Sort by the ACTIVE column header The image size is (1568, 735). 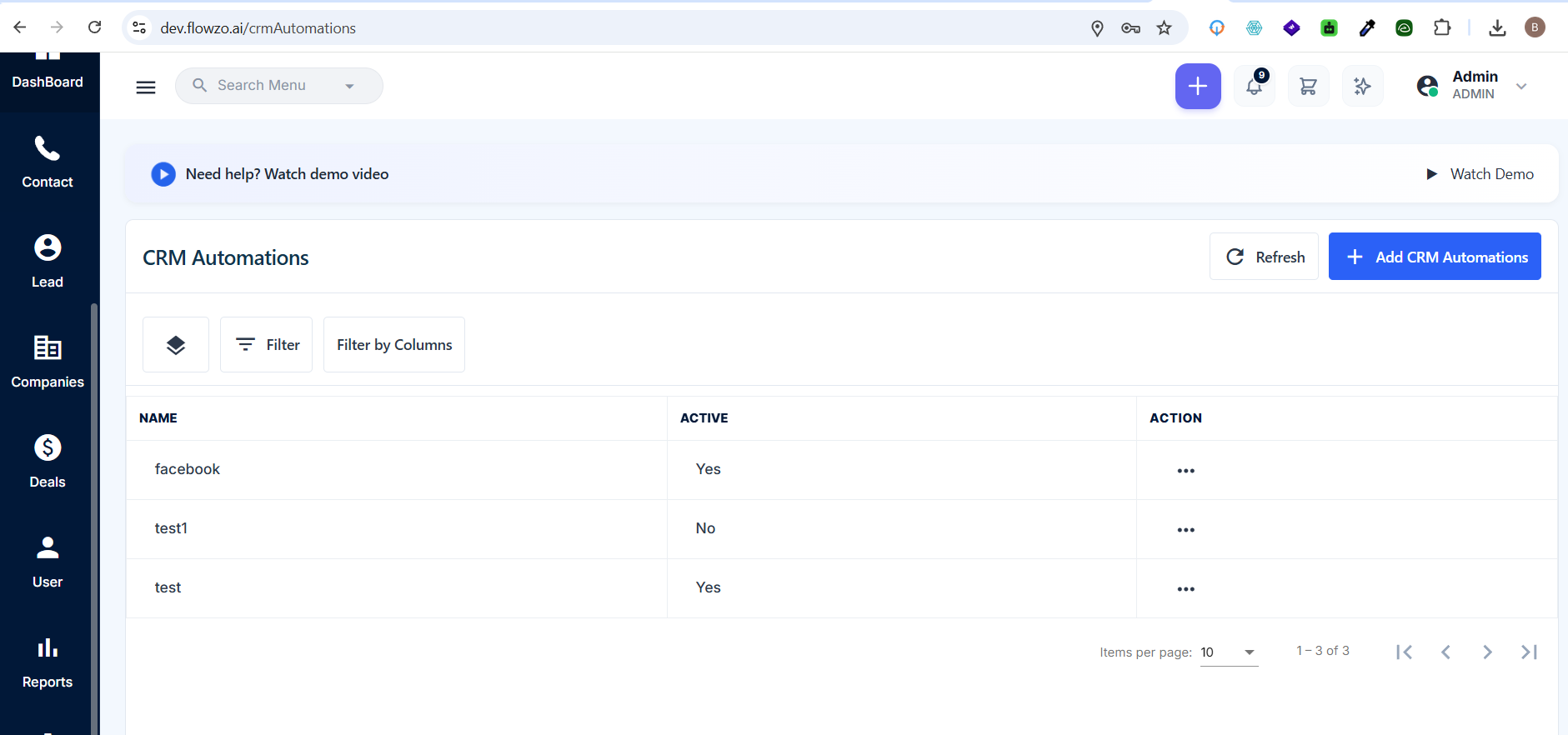pos(704,418)
